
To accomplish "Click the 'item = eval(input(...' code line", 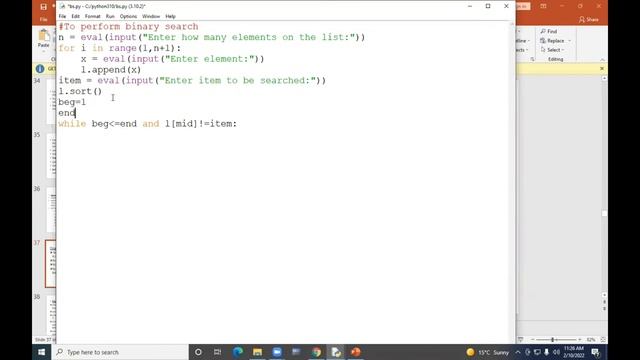I will 192,80.
